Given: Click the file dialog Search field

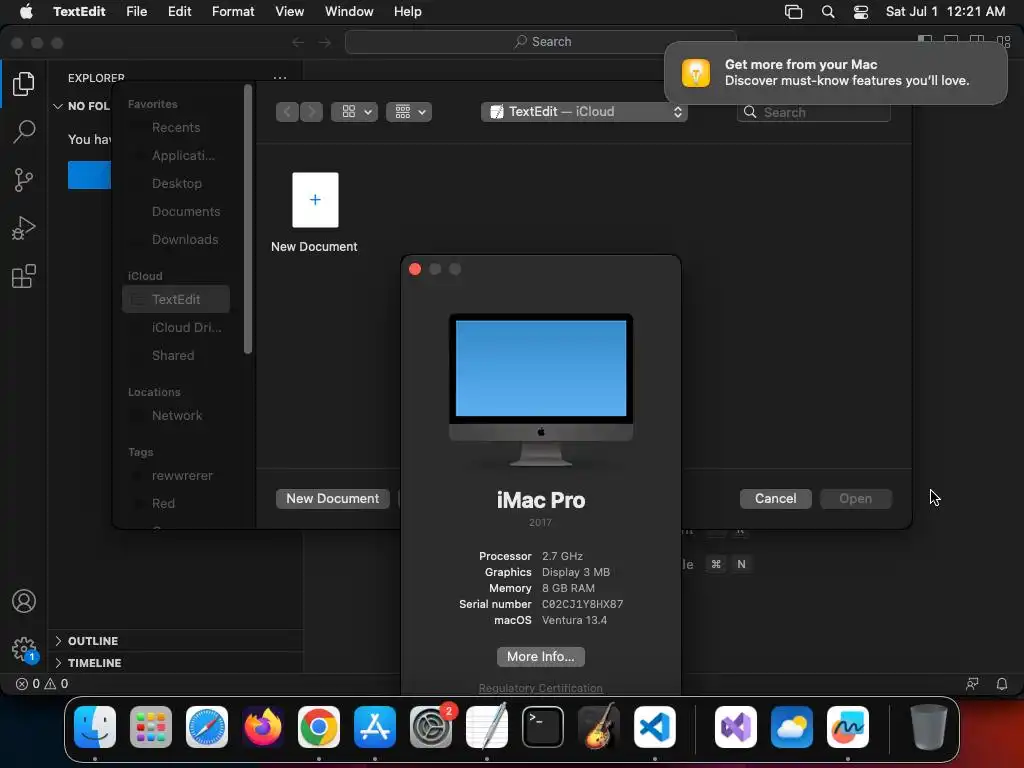Looking at the screenshot, I should pyautogui.click(x=813, y=112).
